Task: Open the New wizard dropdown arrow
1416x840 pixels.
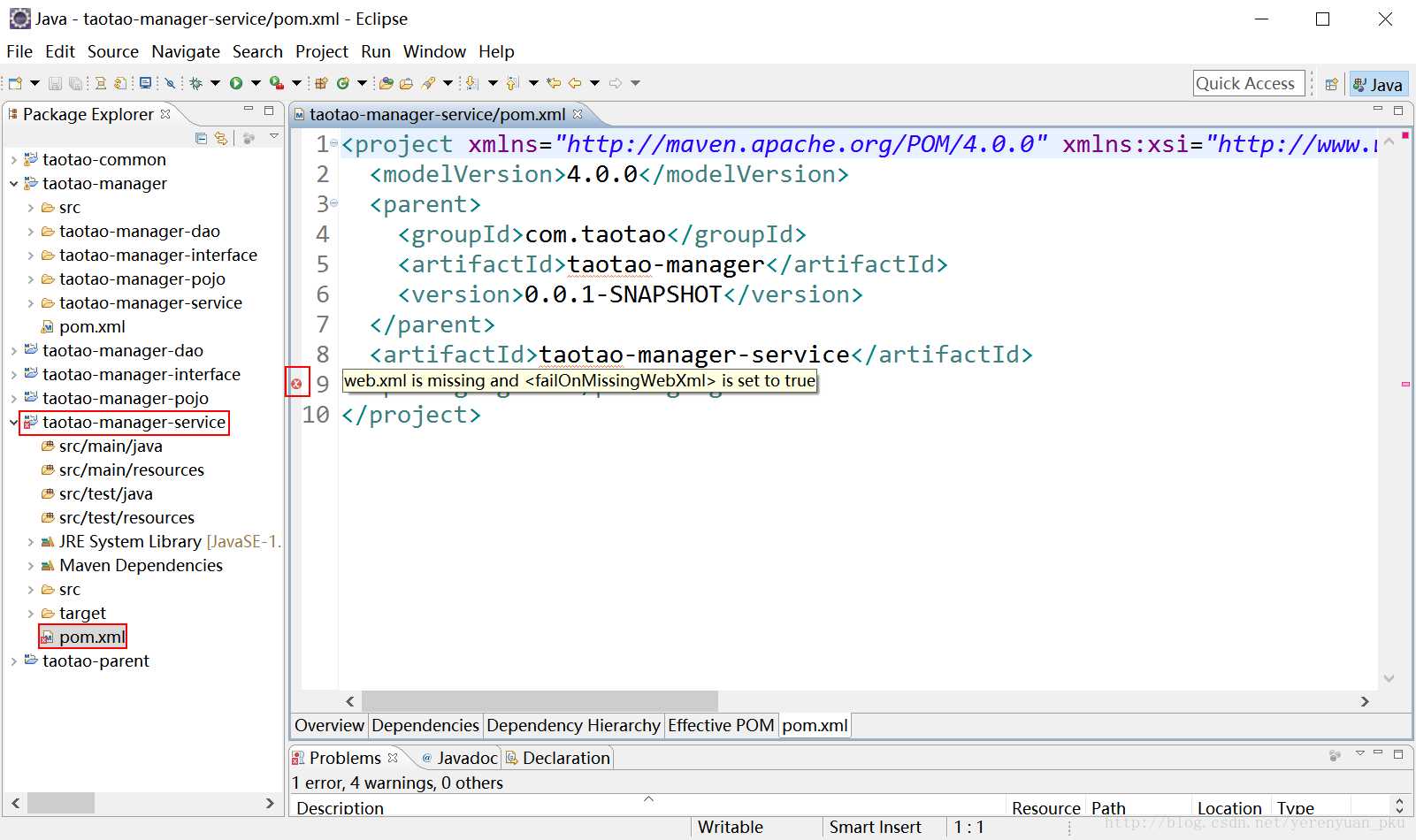Action: pos(34,83)
